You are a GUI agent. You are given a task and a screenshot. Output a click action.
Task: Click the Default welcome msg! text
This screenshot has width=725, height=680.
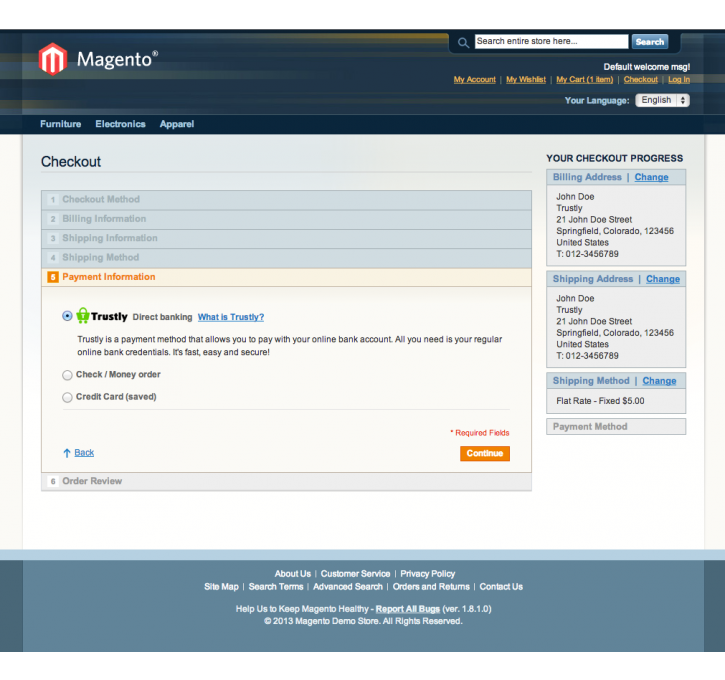tap(646, 67)
